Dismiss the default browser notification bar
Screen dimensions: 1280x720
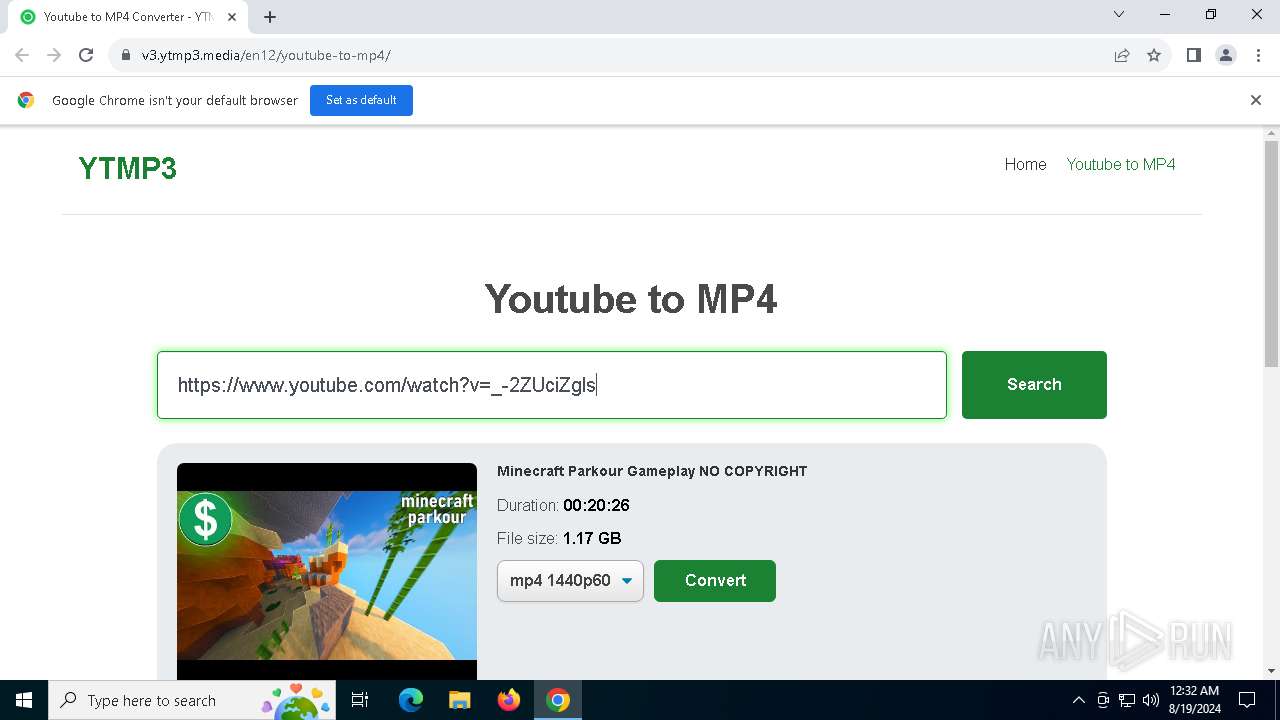click(1256, 100)
